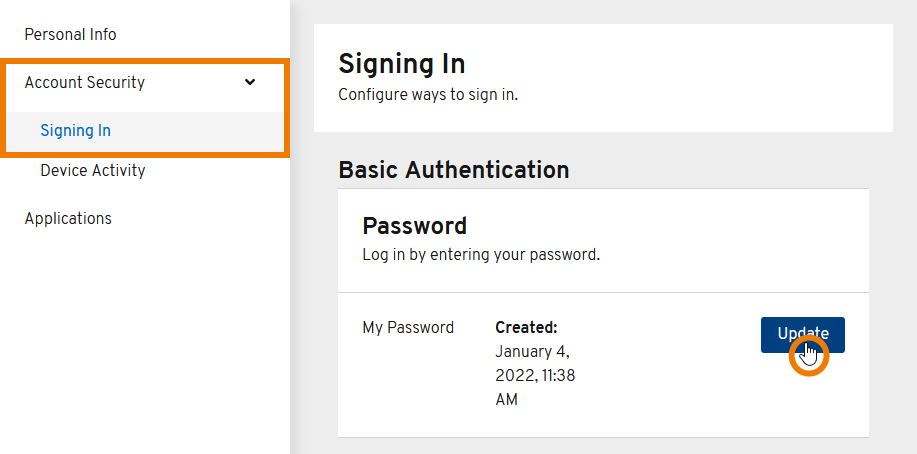917x454 pixels.
Task: Open the Personal Info page
Action: point(70,35)
